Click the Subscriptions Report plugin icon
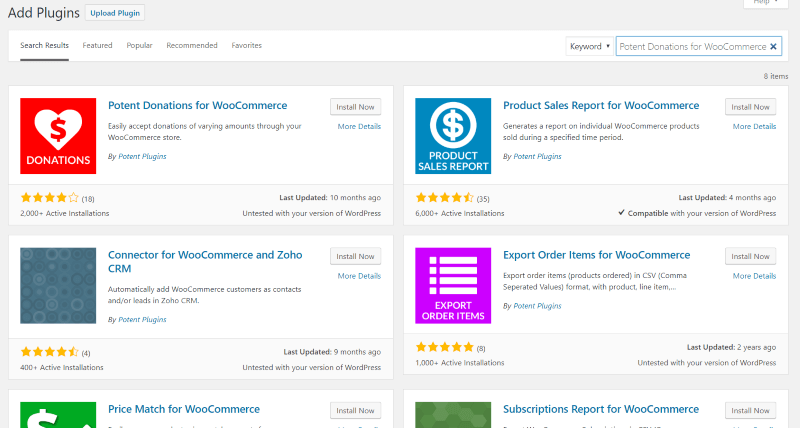 click(453, 414)
